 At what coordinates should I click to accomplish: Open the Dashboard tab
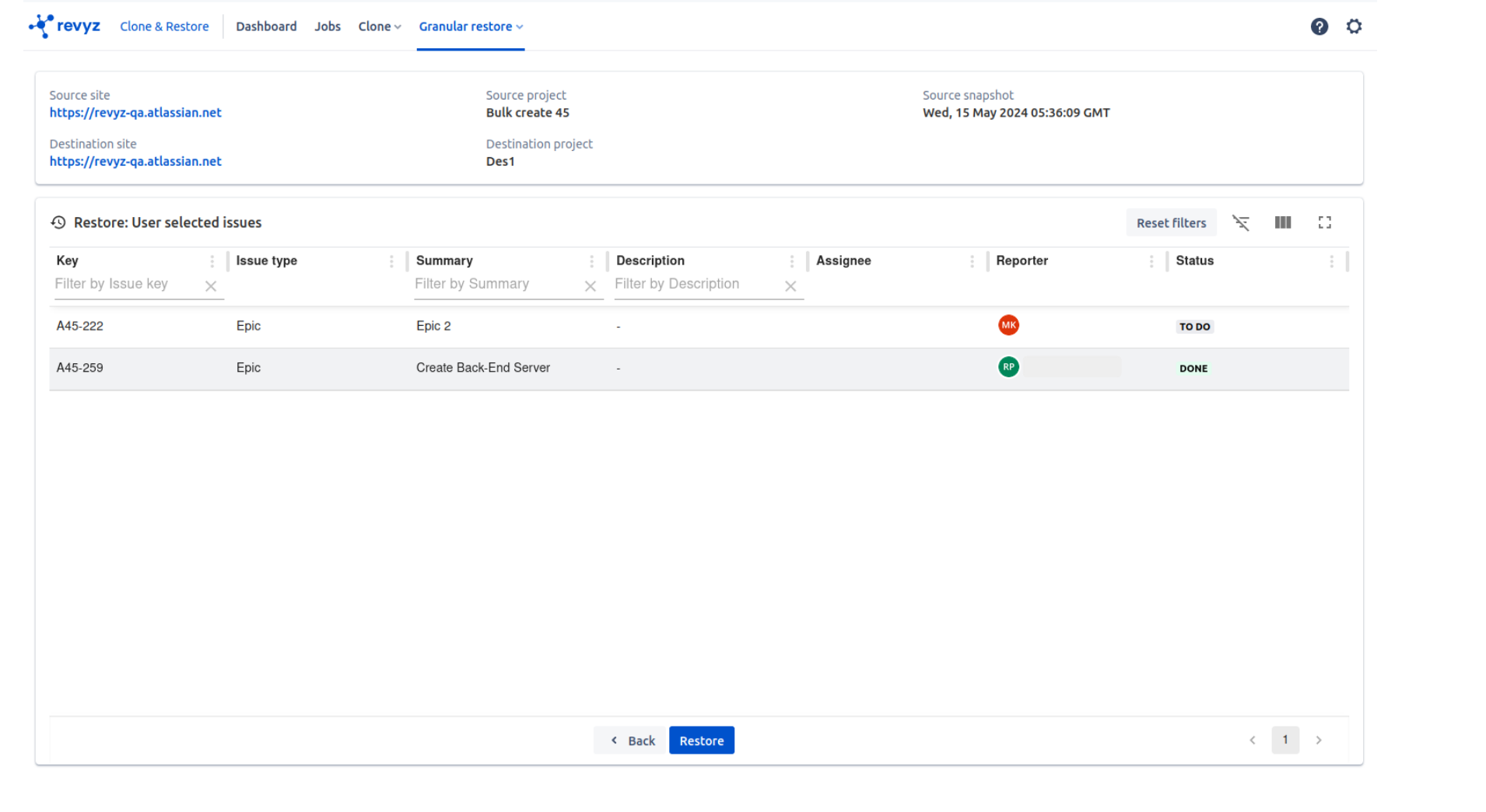266,26
